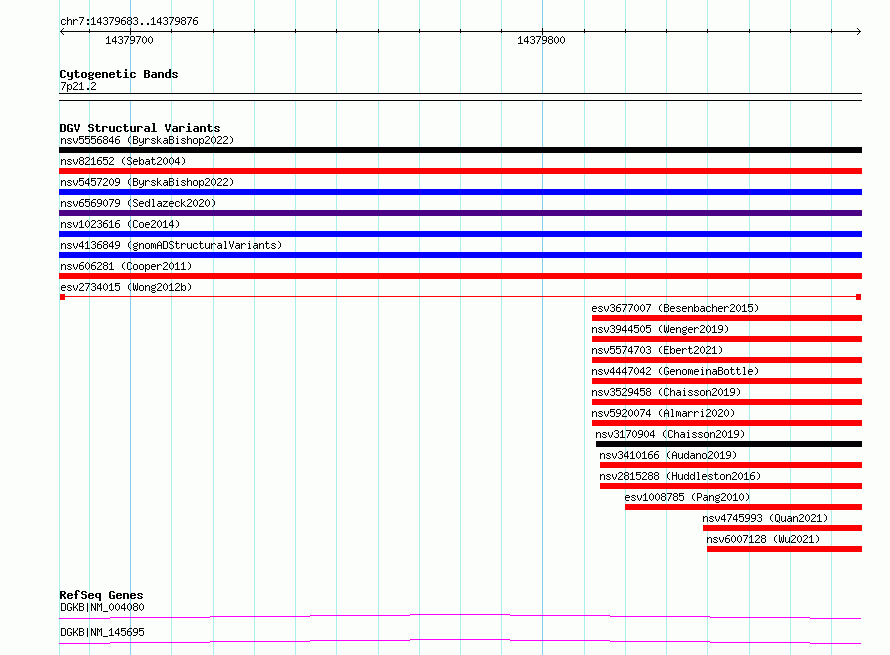The image size is (890, 655).
Task: Open nsv1023616 (Coe2014) variant
Action: tap(120, 224)
